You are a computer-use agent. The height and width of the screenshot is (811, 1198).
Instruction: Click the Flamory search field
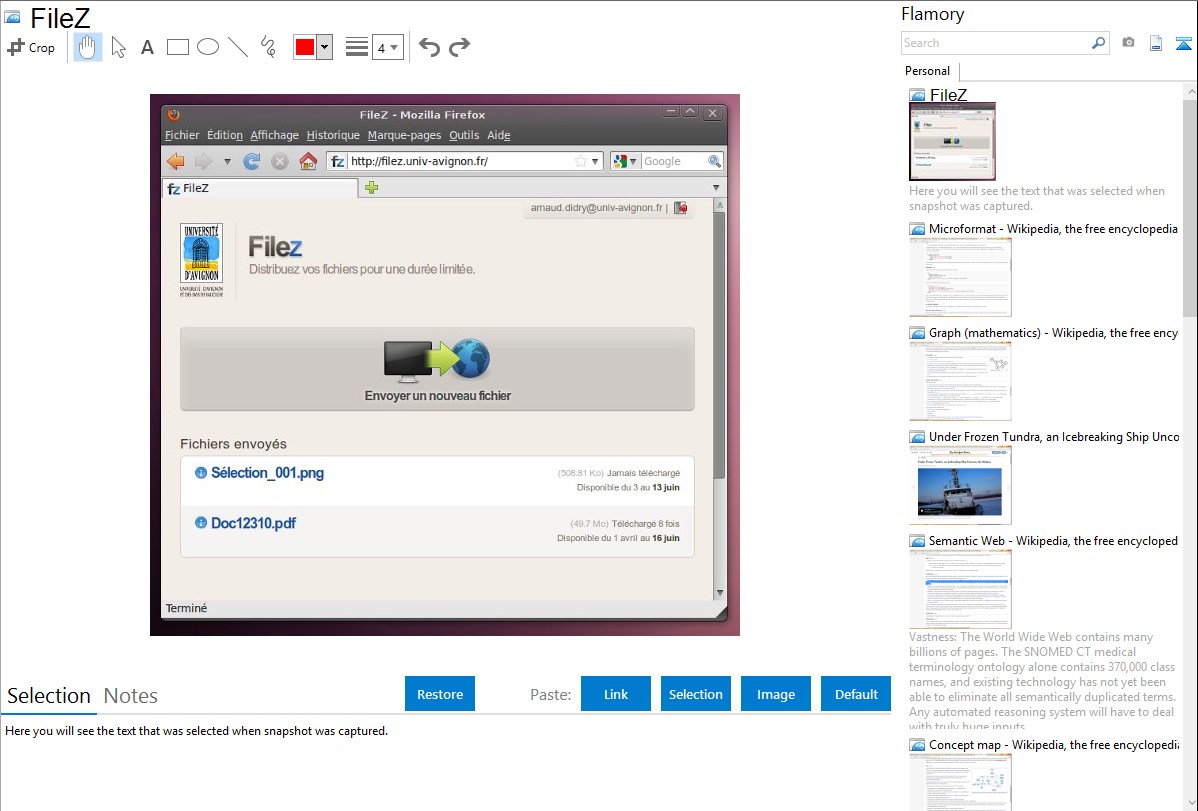995,43
